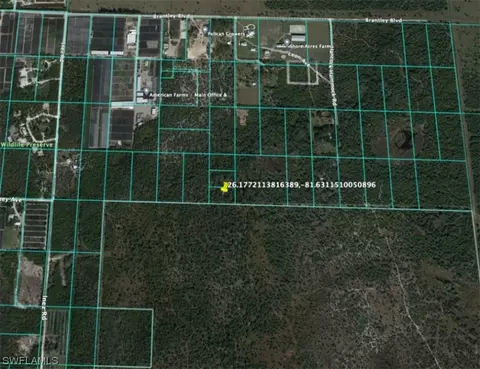Click the right-side 'Brantley Blvd' road label
This screenshot has width=480, height=369.
click(x=383, y=20)
